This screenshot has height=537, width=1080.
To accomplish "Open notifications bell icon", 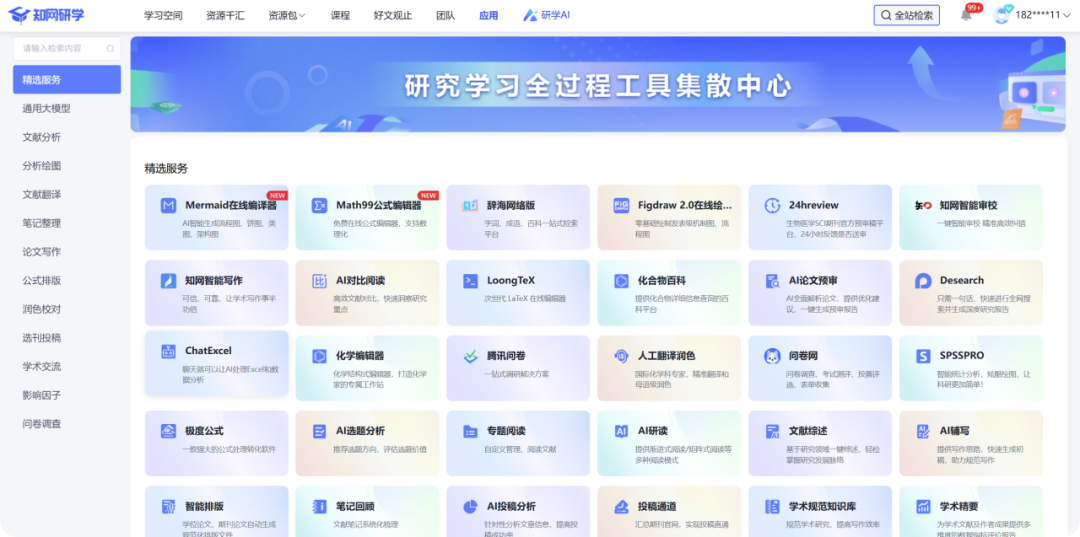I will [966, 15].
